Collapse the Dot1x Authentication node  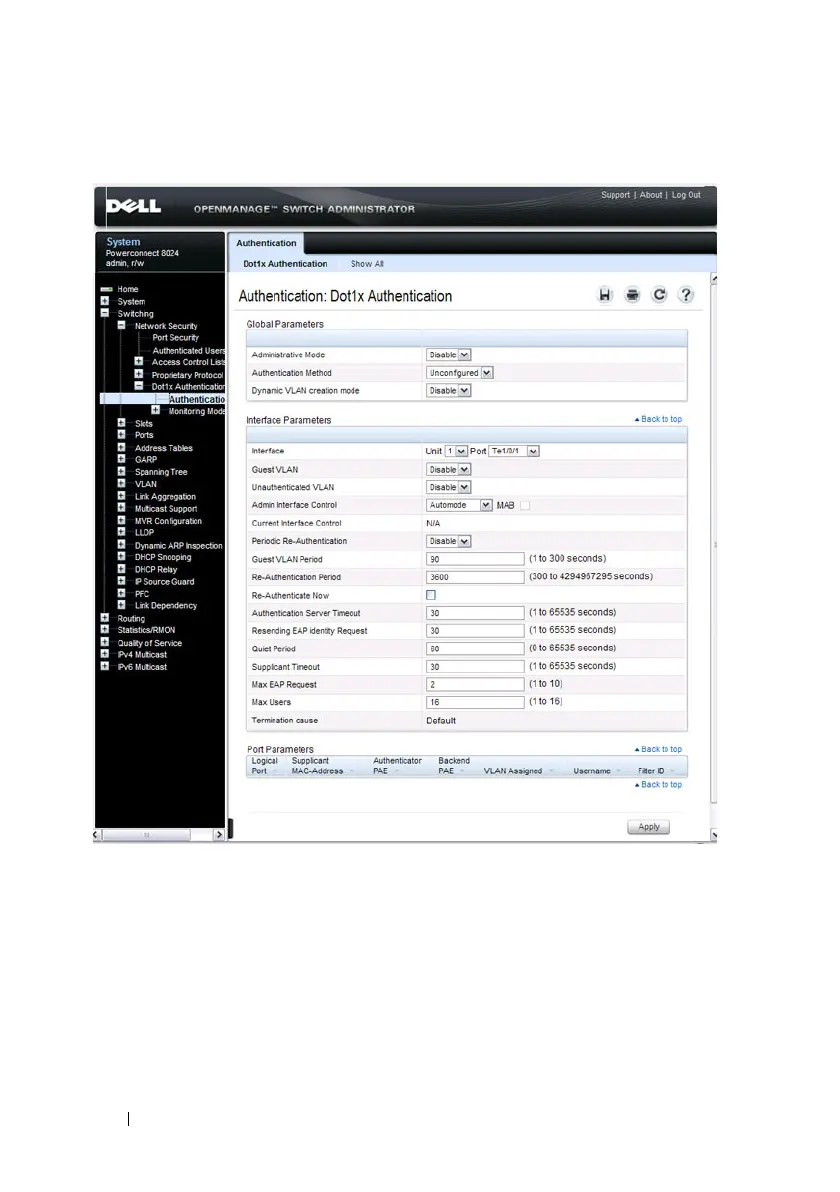(138, 386)
